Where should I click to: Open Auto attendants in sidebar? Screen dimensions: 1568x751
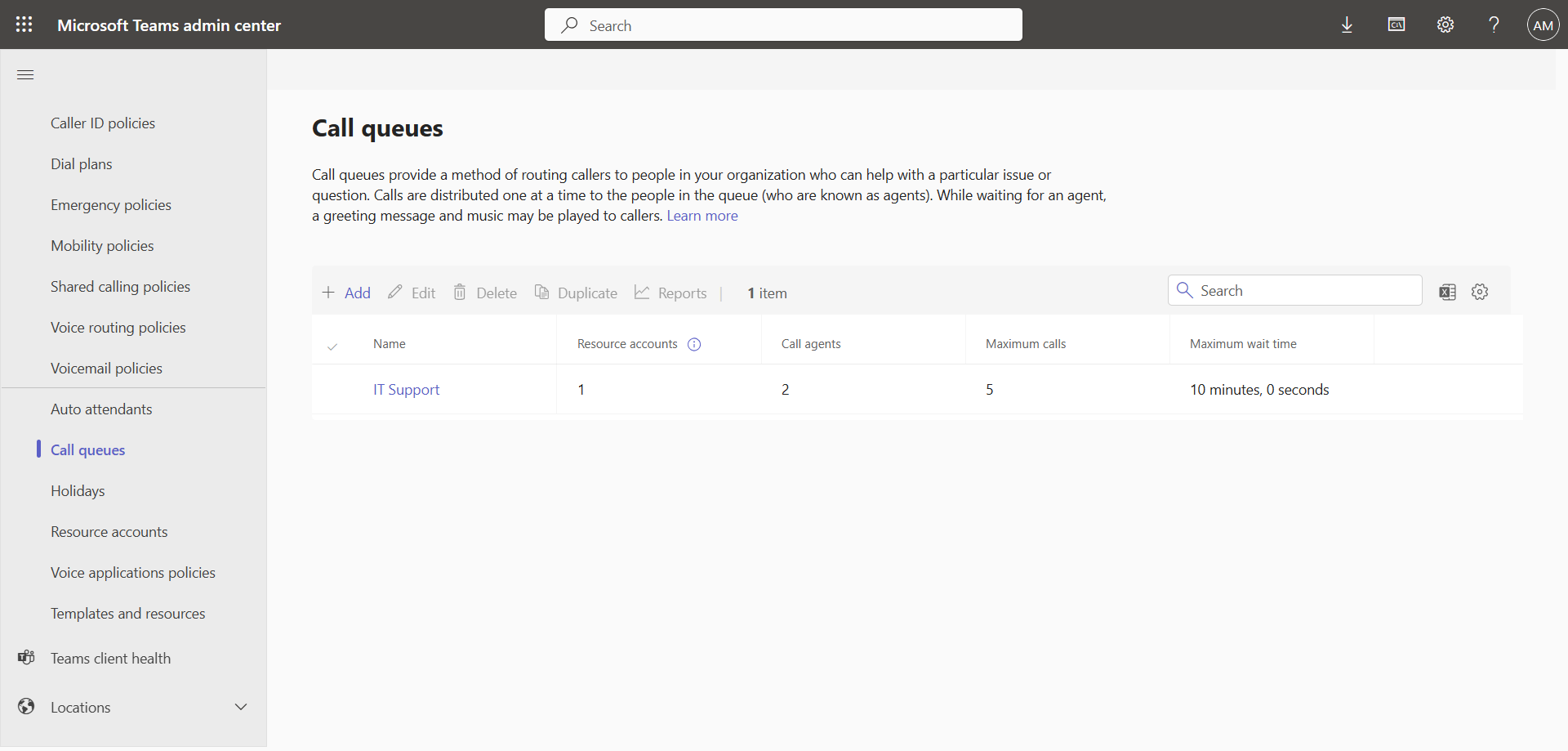pos(101,409)
